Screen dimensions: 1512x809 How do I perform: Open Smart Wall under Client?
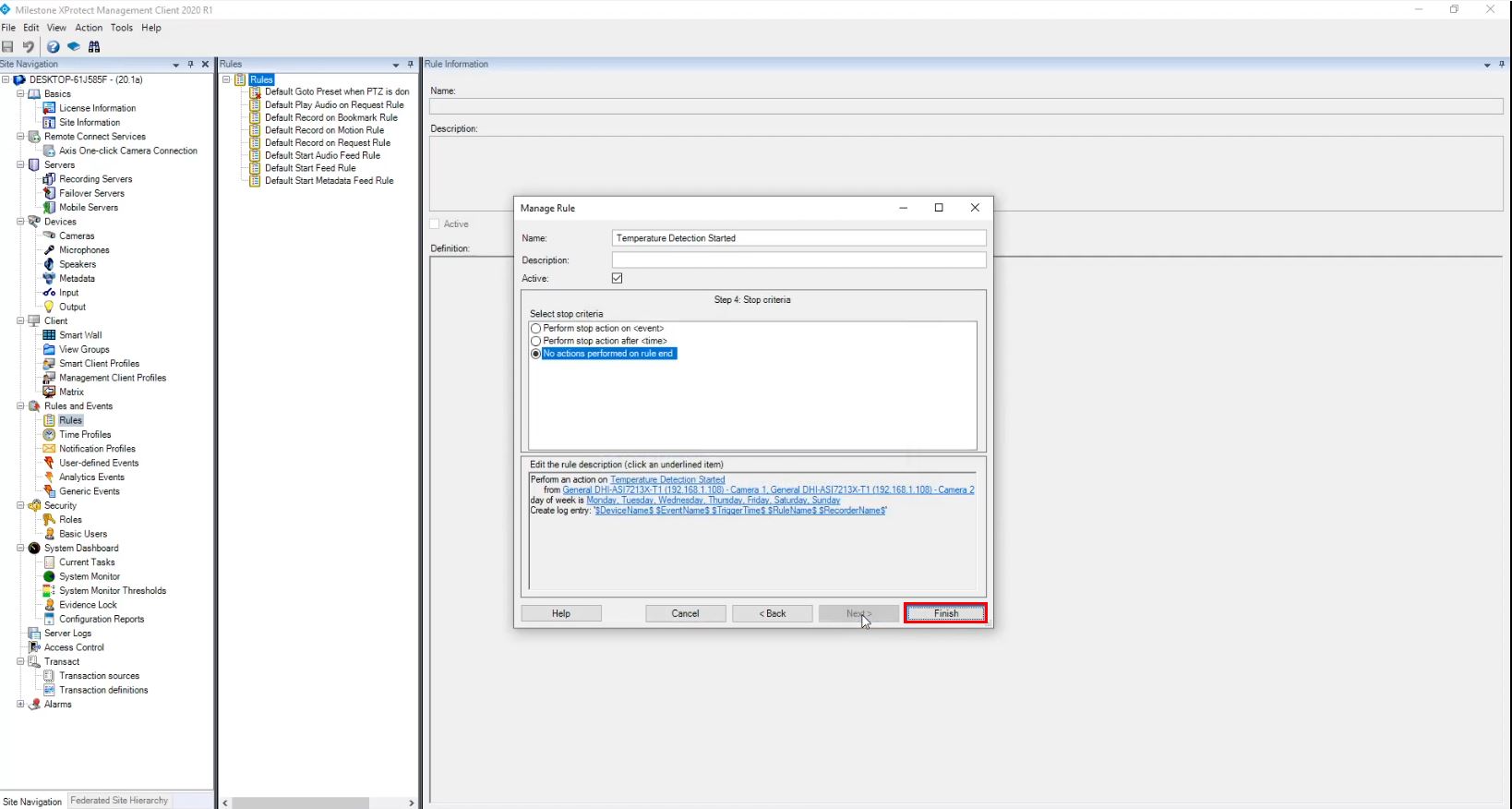tap(80, 335)
